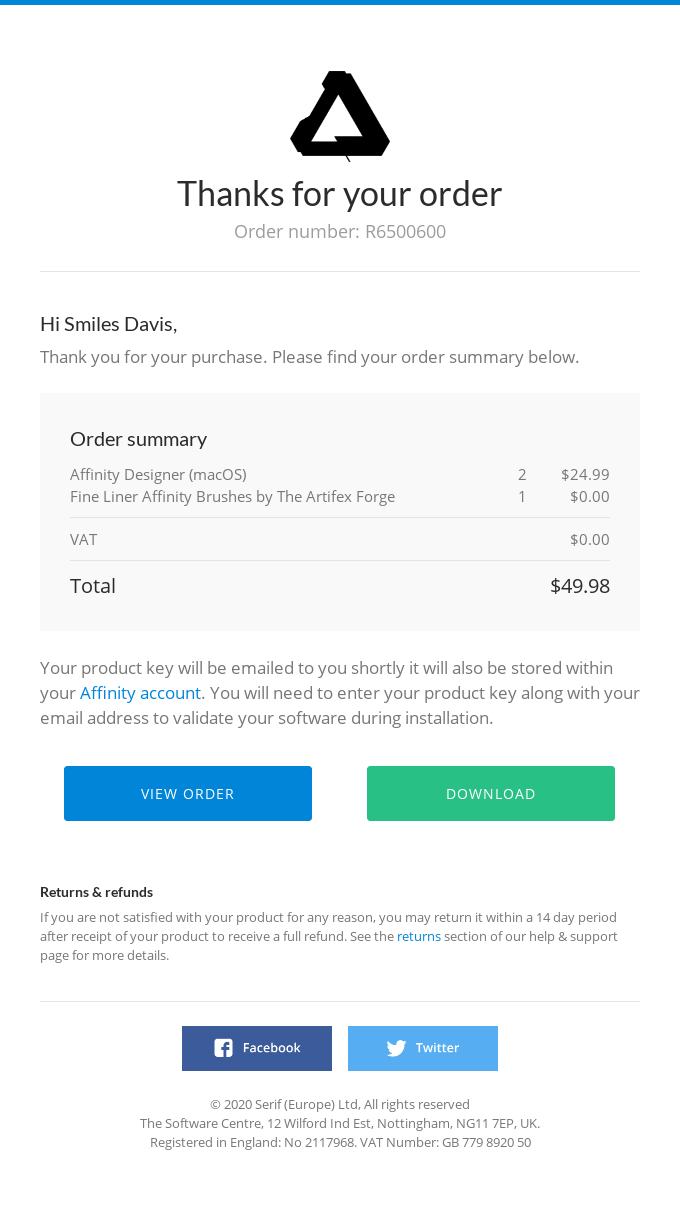Open the returns section link
Screen dimensions: 680x1206
[x=418, y=936]
